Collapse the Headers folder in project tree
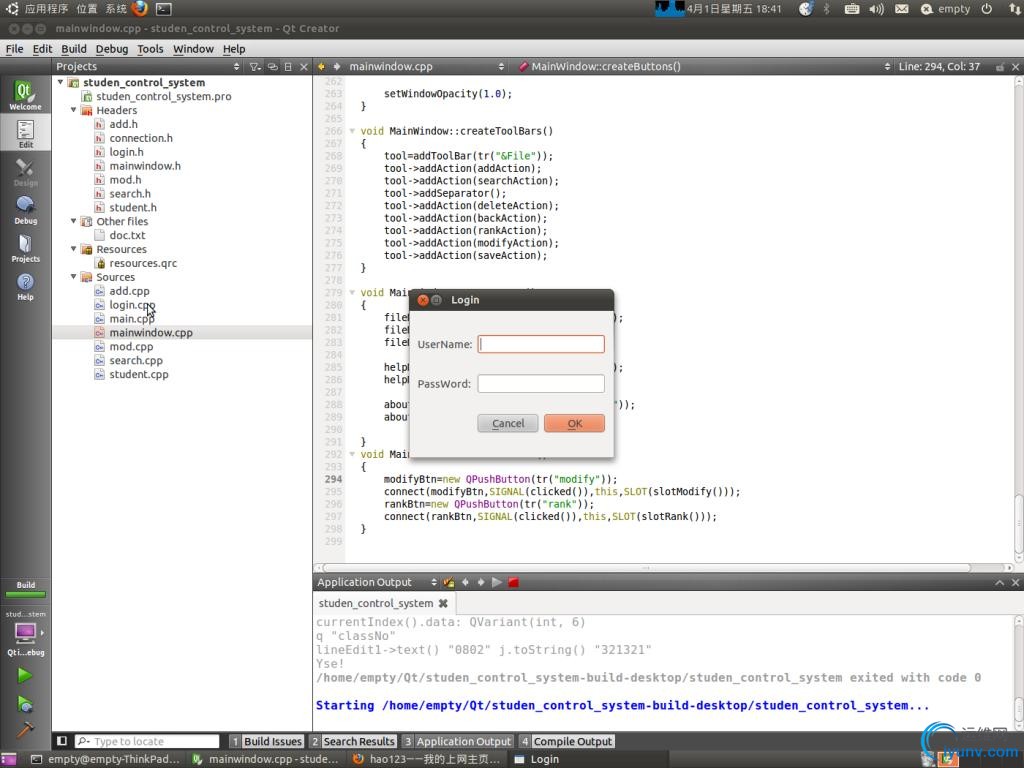Image resolution: width=1024 pixels, height=768 pixels. click(x=74, y=110)
